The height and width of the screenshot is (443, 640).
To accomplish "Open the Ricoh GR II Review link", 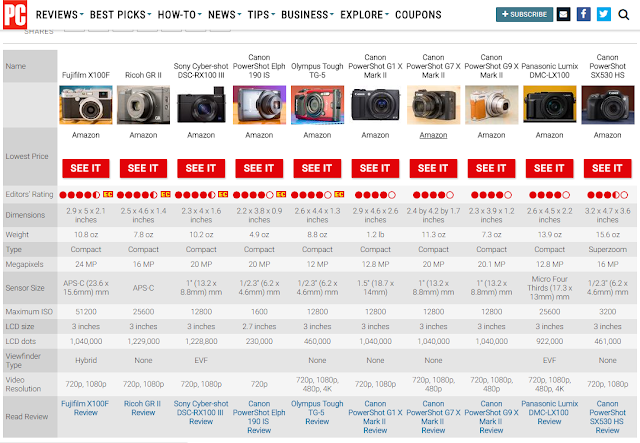I will [143, 408].
